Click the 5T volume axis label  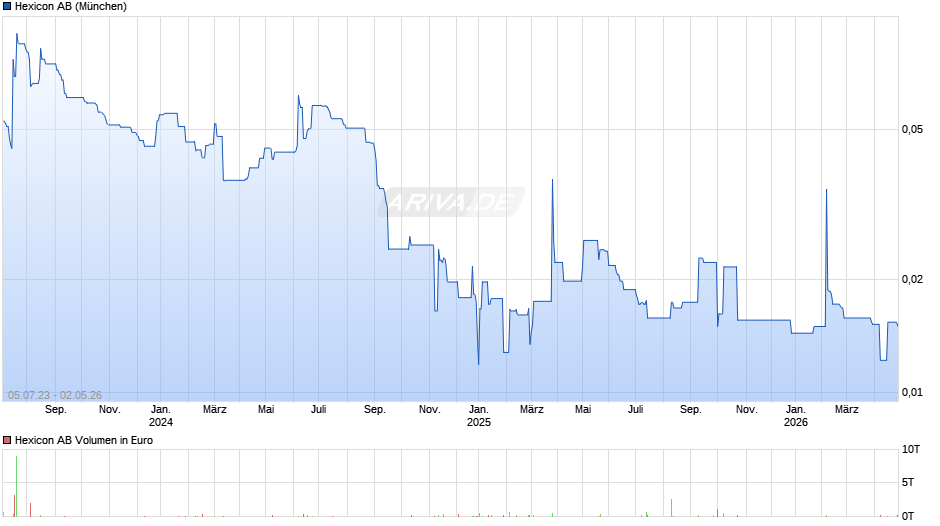(x=908, y=482)
